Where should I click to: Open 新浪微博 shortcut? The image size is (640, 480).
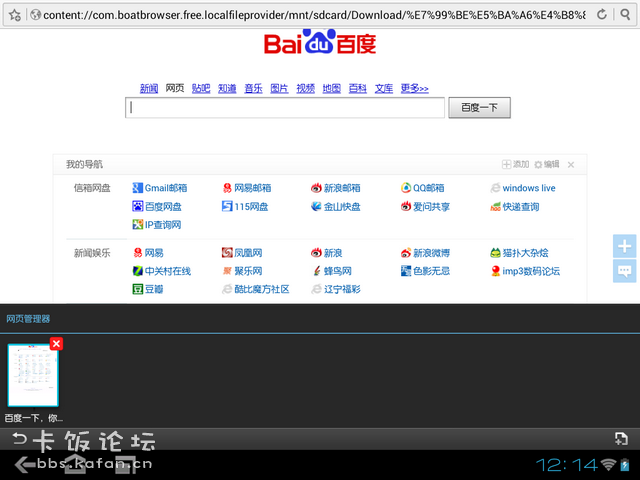[425, 253]
